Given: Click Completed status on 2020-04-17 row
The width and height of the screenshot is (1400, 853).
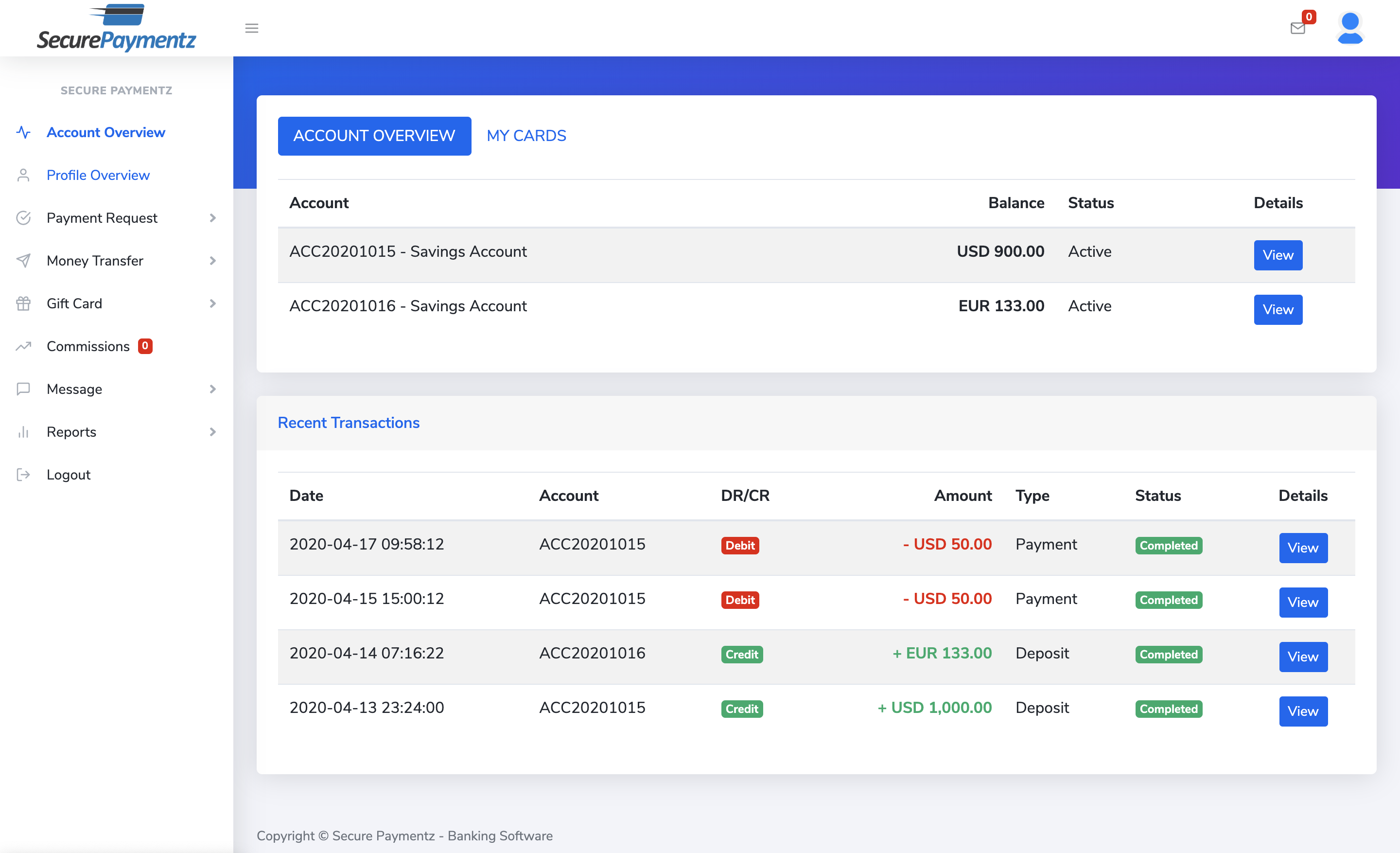Looking at the screenshot, I should pyautogui.click(x=1169, y=546).
